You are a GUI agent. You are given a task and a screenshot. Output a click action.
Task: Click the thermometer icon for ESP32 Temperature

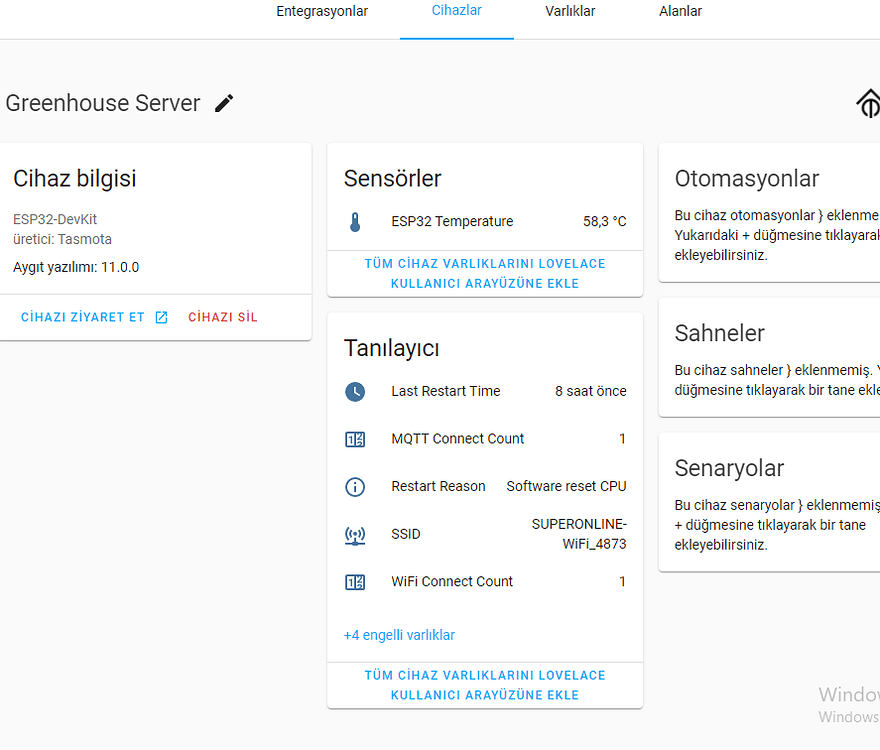355,222
